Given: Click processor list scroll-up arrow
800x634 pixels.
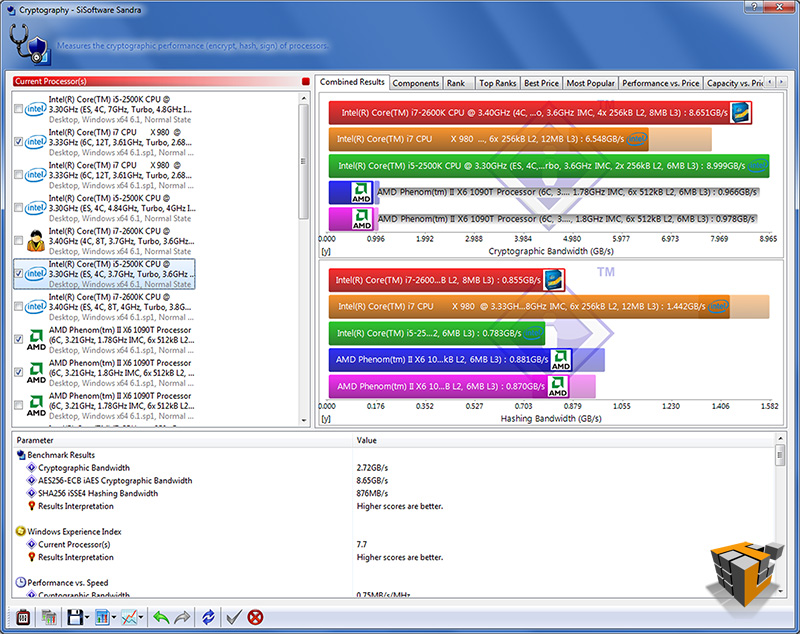Looking at the screenshot, I should click(x=304, y=98).
